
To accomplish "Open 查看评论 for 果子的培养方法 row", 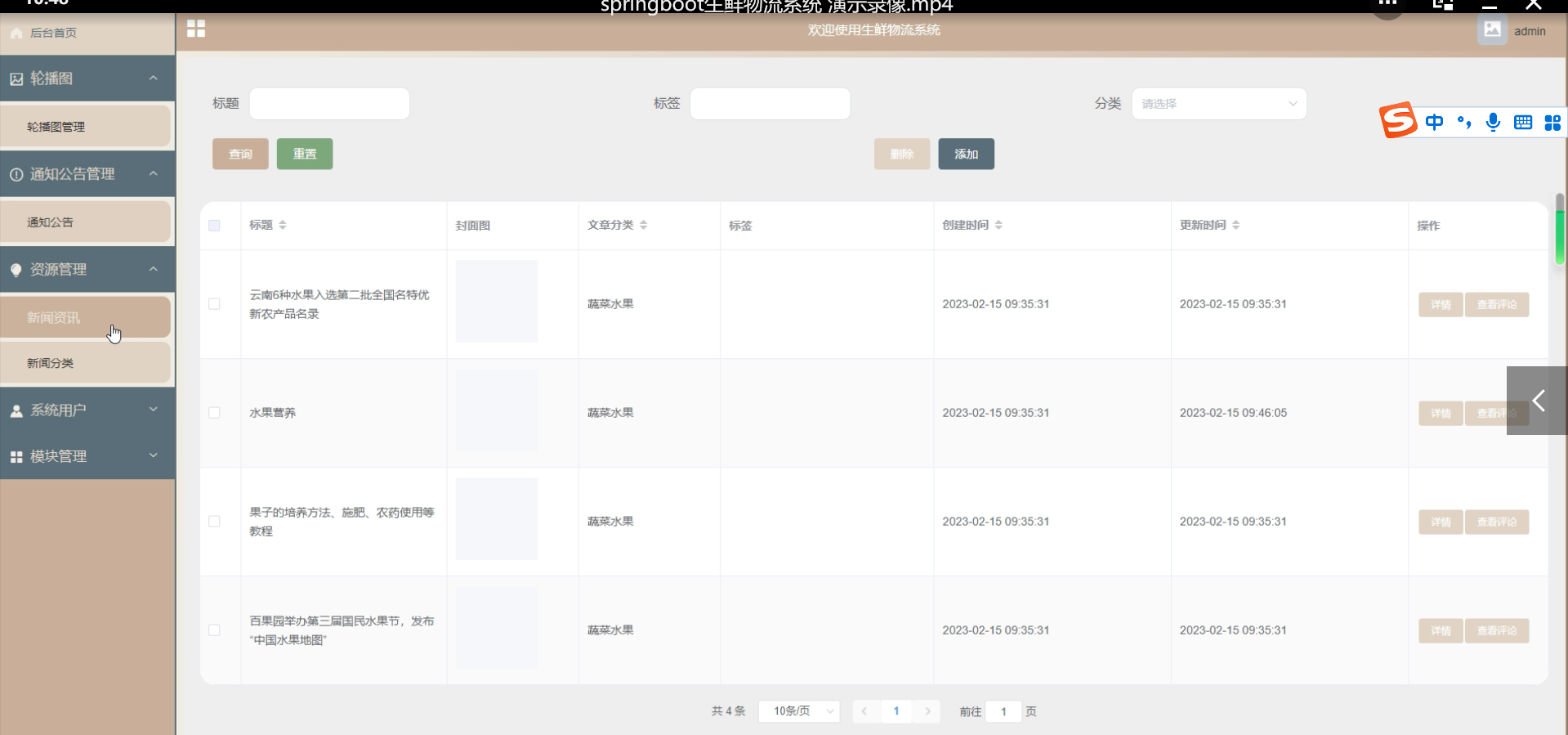I will coord(1497,522).
